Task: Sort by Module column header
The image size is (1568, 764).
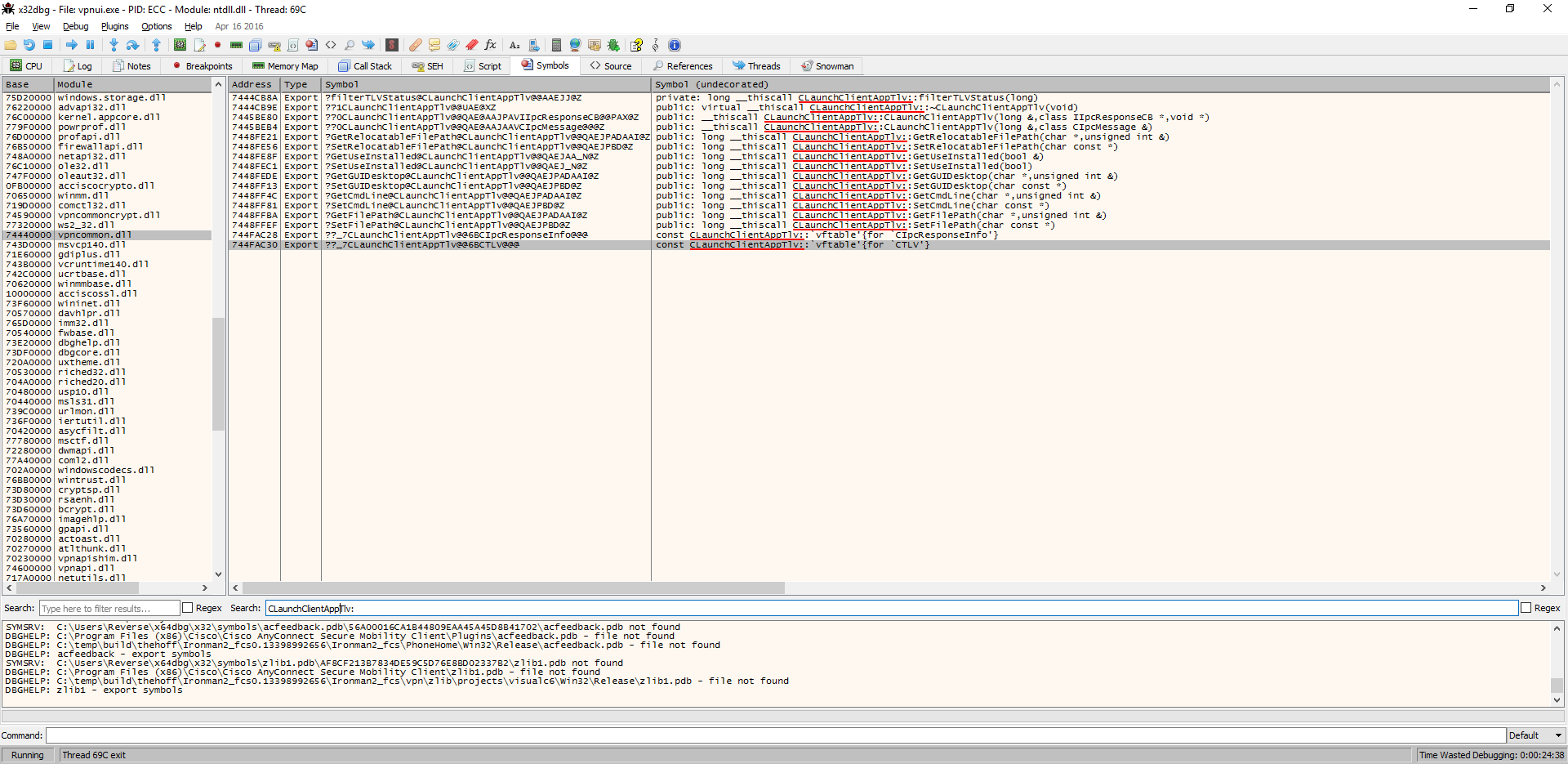Action: [x=133, y=84]
